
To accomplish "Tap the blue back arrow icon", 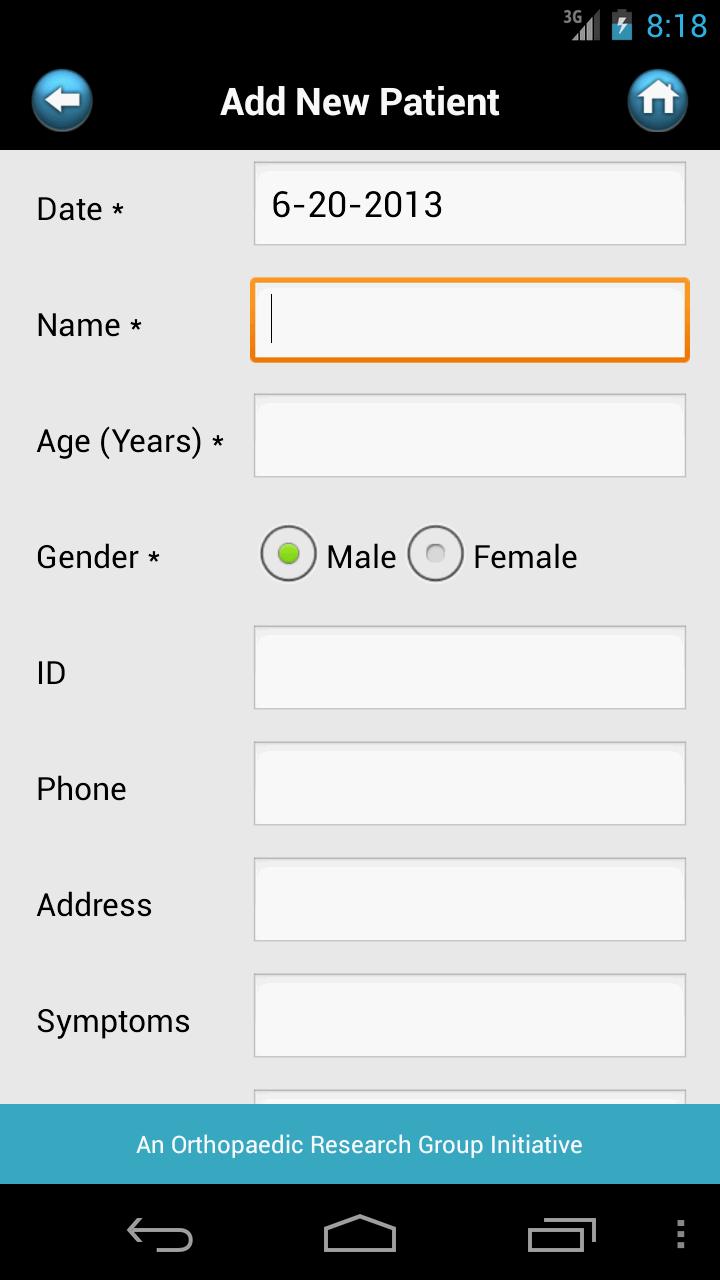I will pyautogui.click(x=62, y=101).
